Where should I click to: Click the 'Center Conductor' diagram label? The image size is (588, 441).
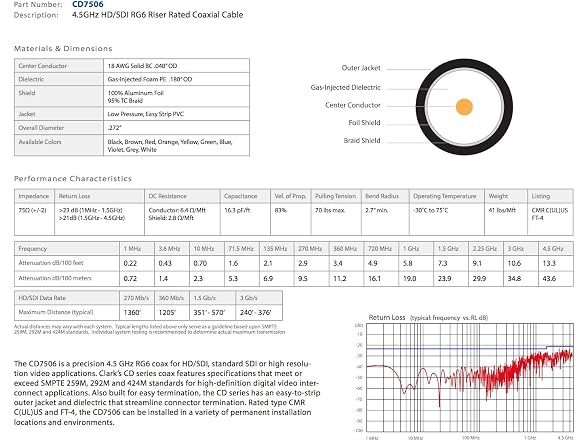pyautogui.click(x=352, y=105)
